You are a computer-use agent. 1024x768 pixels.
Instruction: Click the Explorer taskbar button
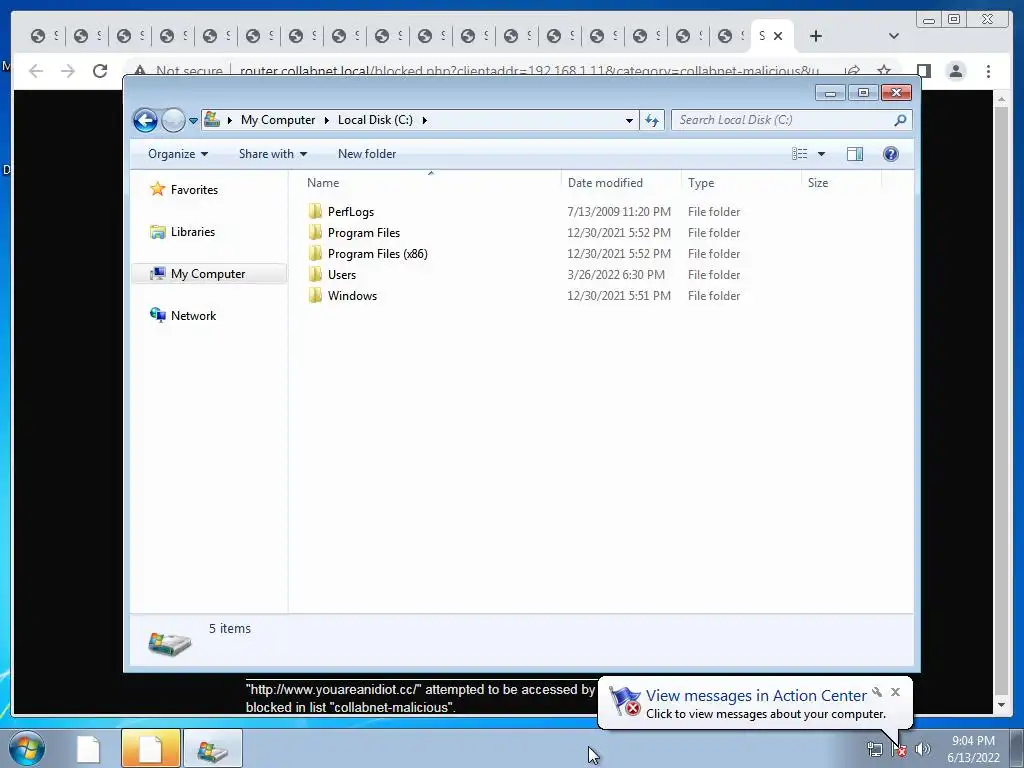click(213, 748)
